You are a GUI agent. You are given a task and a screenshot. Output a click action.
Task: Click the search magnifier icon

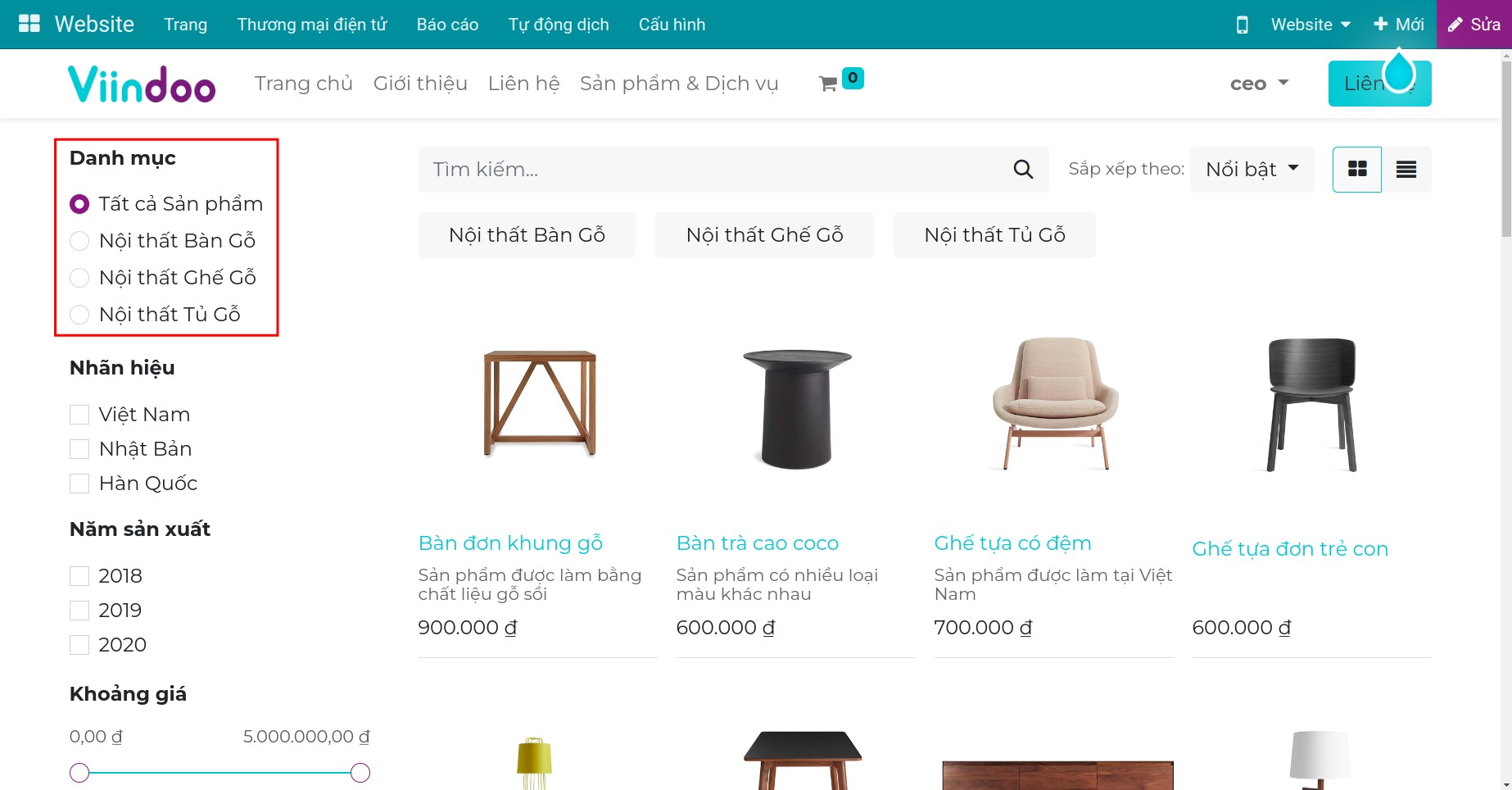[x=1023, y=170]
